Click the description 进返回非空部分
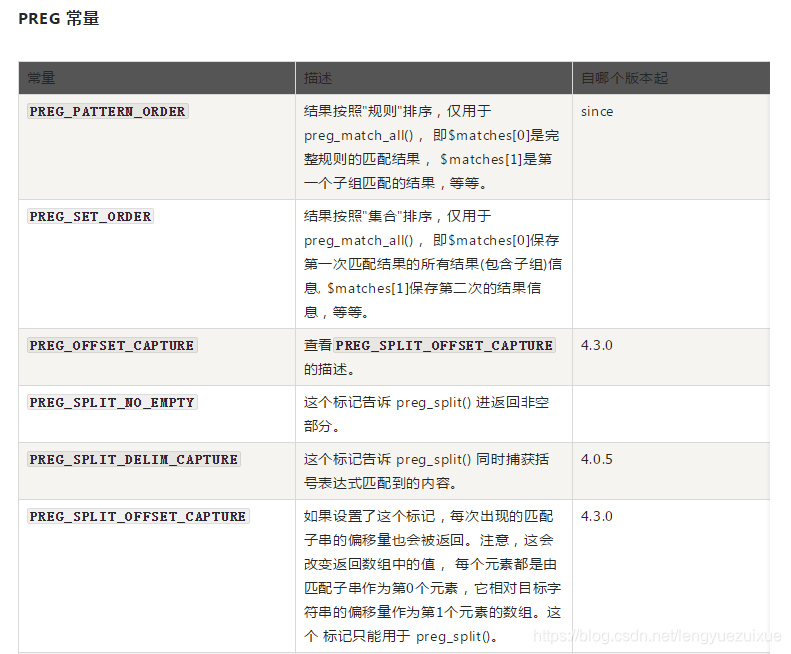The width and height of the screenshot is (791, 654). [x=426, y=414]
